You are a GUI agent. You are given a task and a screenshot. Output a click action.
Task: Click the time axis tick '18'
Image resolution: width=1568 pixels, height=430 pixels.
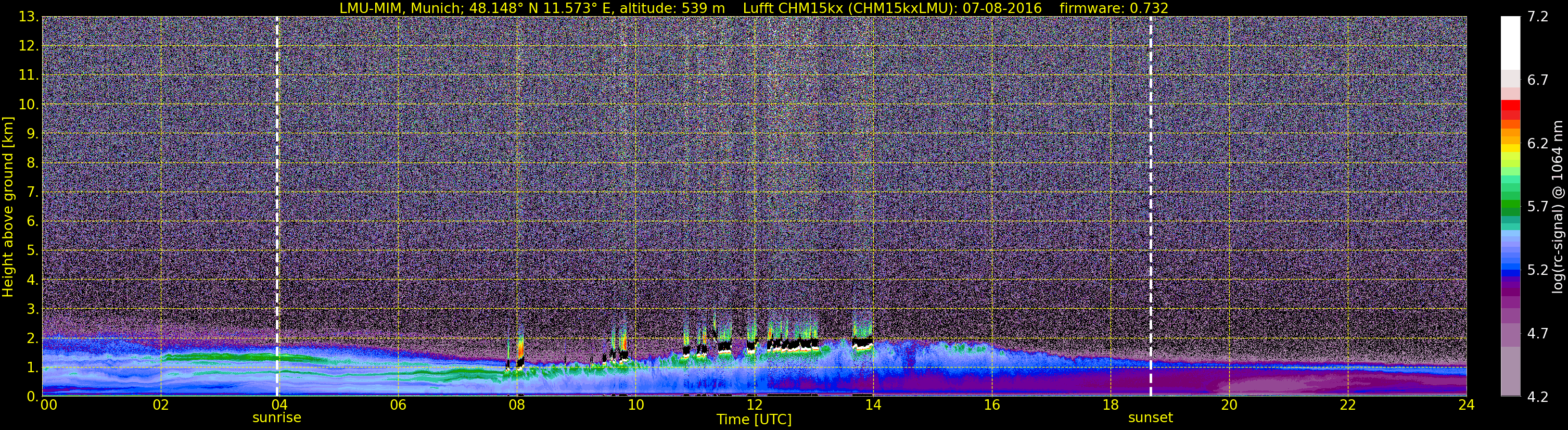coord(1110,405)
